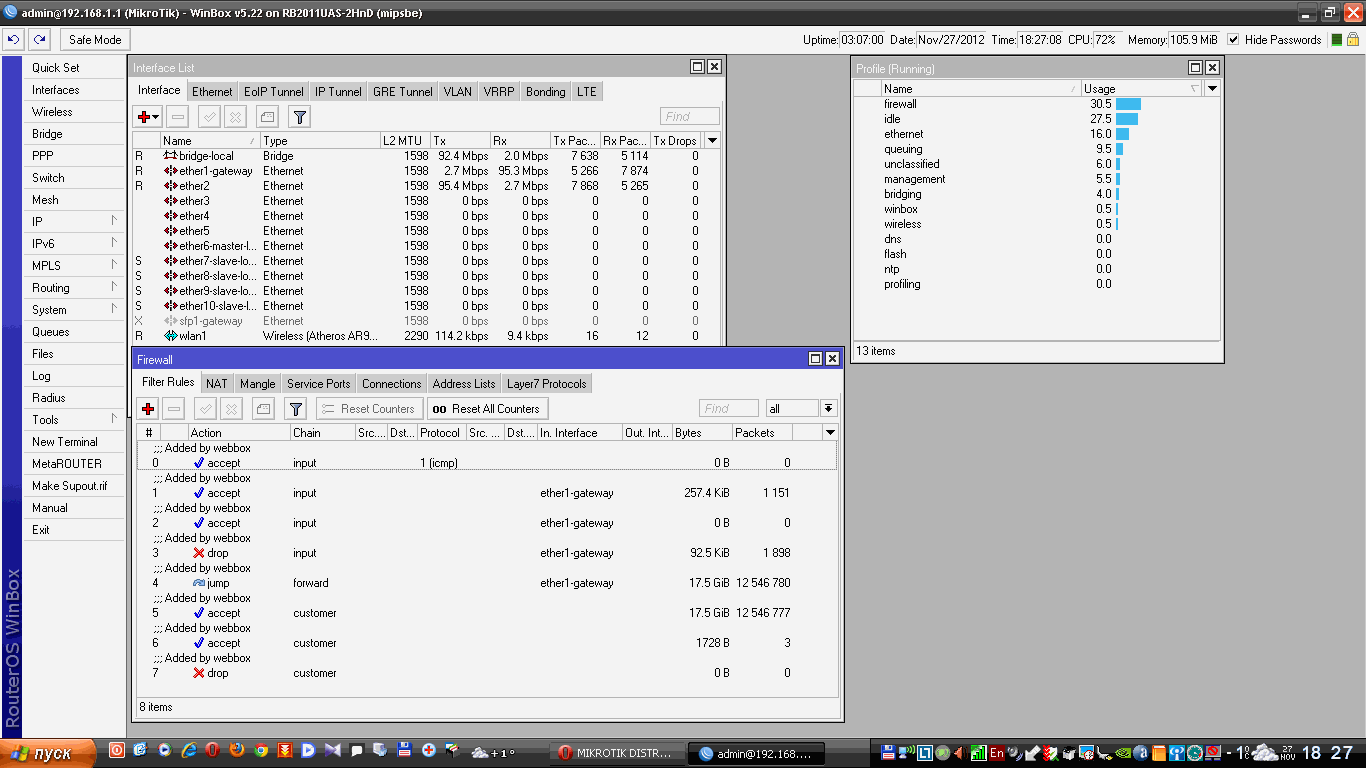Switch to the Ethernet tab
The height and width of the screenshot is (768, 1366).
click(x=212, y=91)
